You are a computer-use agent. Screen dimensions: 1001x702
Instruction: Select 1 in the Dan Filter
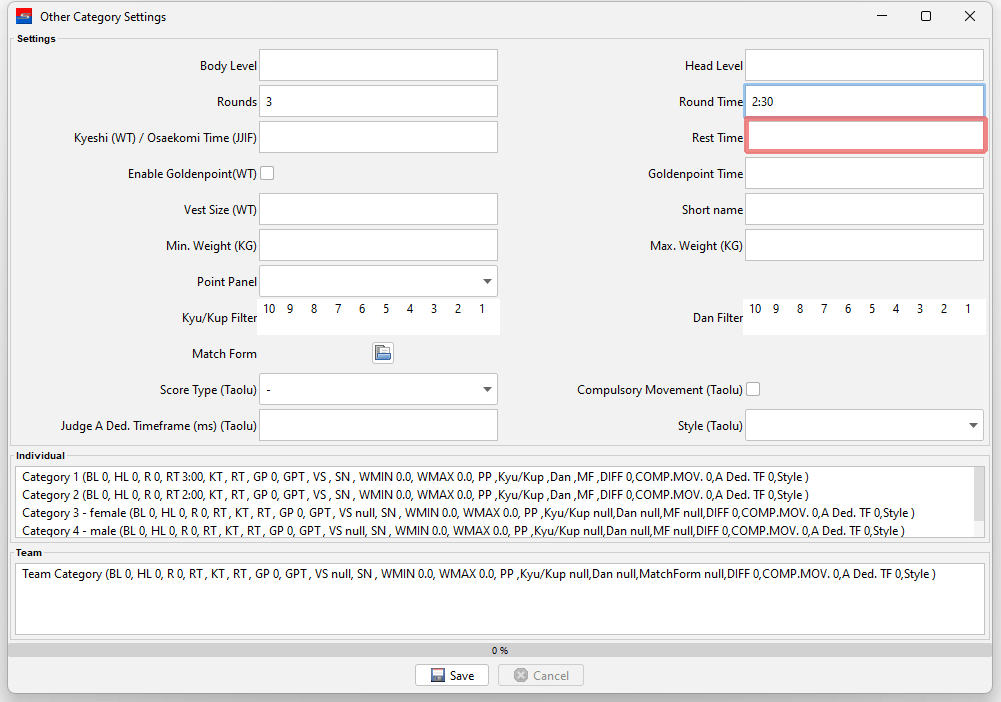pyautogui.click(x=968, y=309)
